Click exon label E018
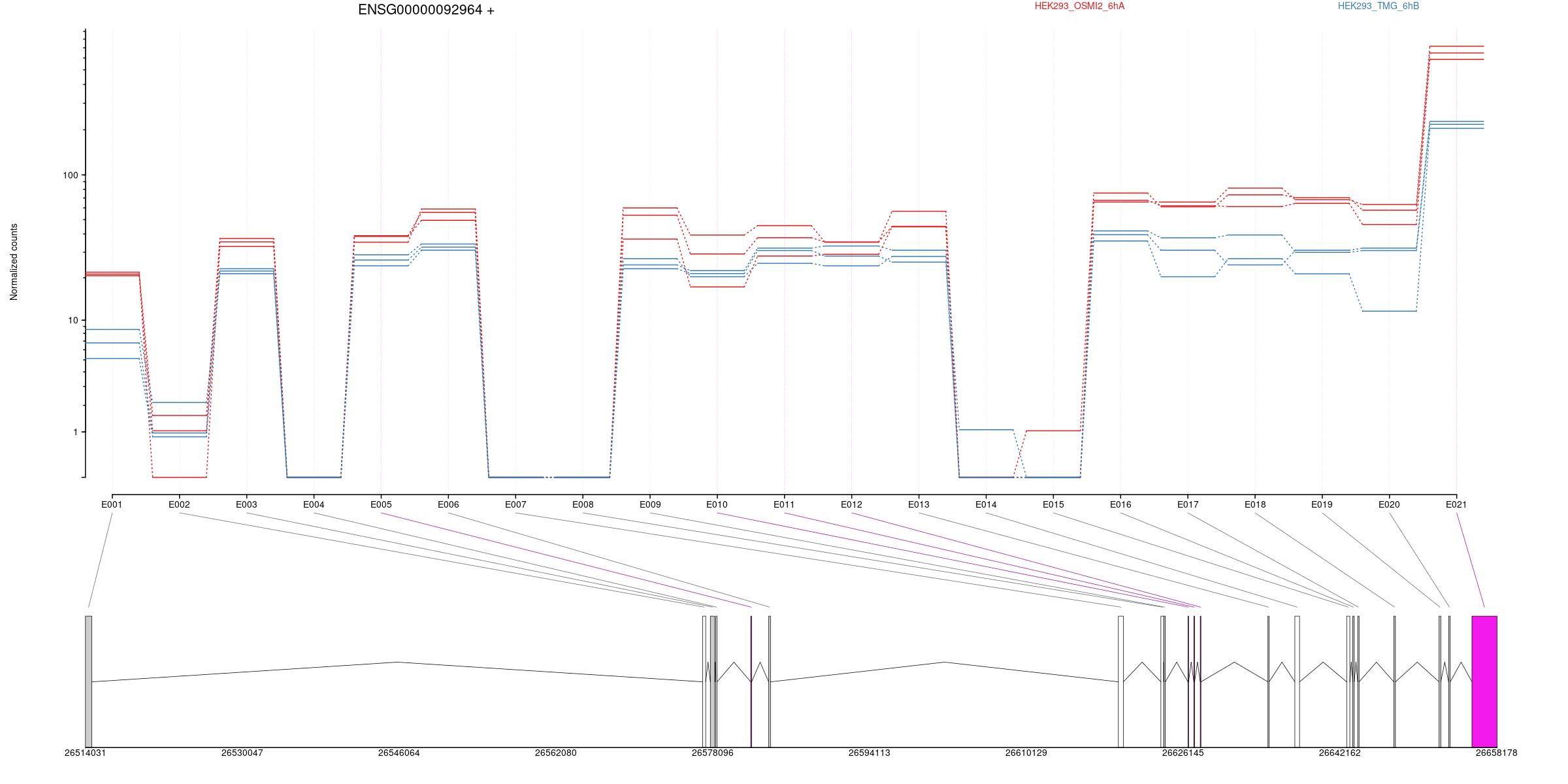 pyautogui.click(x=1255, y=505)
